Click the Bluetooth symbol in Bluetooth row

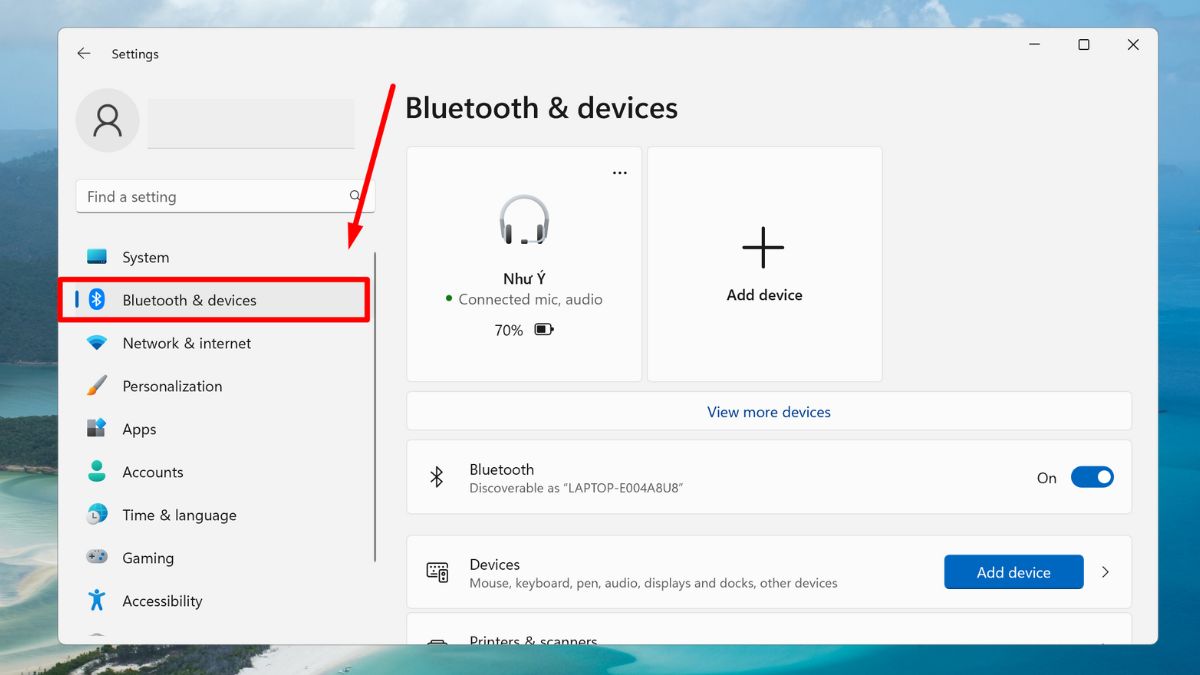tap(437, 477)
